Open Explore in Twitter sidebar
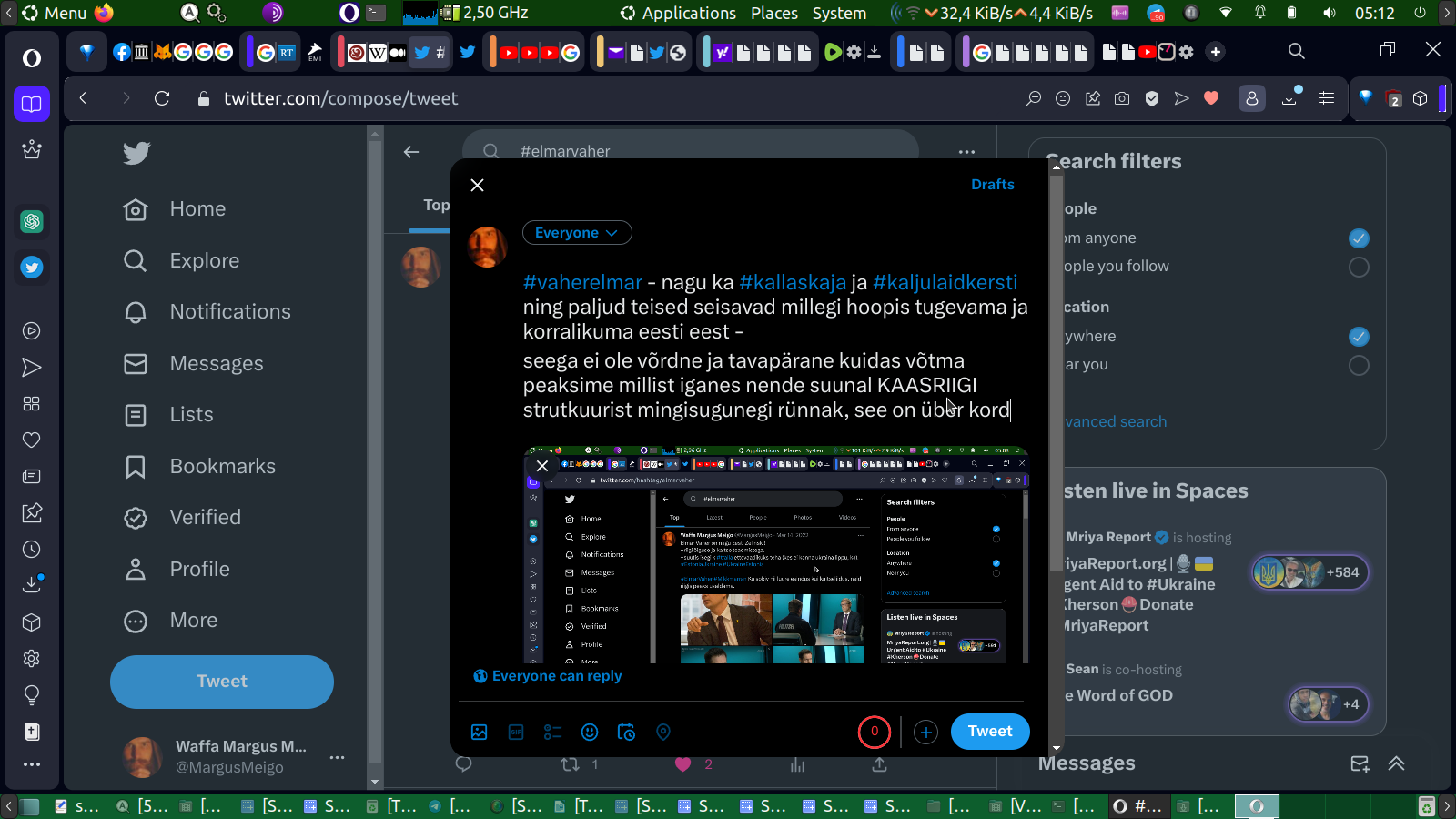1456x819 pixels. pyautogui.click(x=181, y=261)
